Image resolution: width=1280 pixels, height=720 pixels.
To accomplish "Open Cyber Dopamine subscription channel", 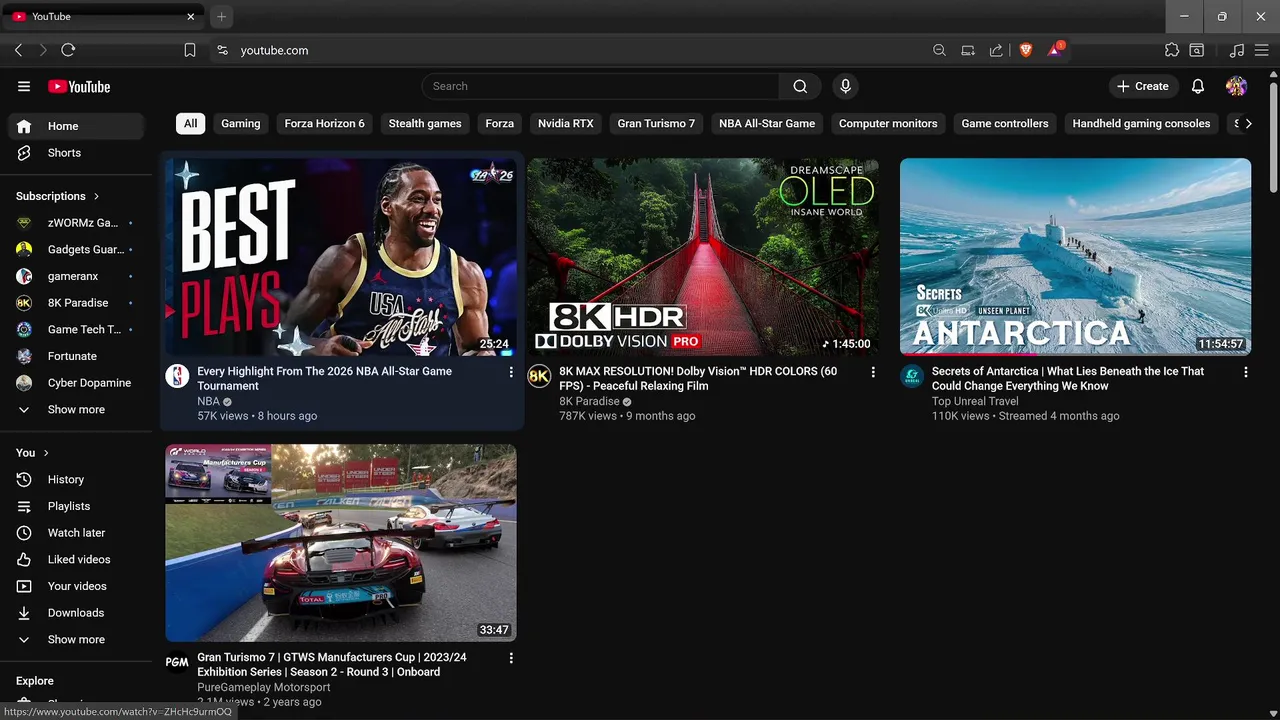I will coord(76,383).
